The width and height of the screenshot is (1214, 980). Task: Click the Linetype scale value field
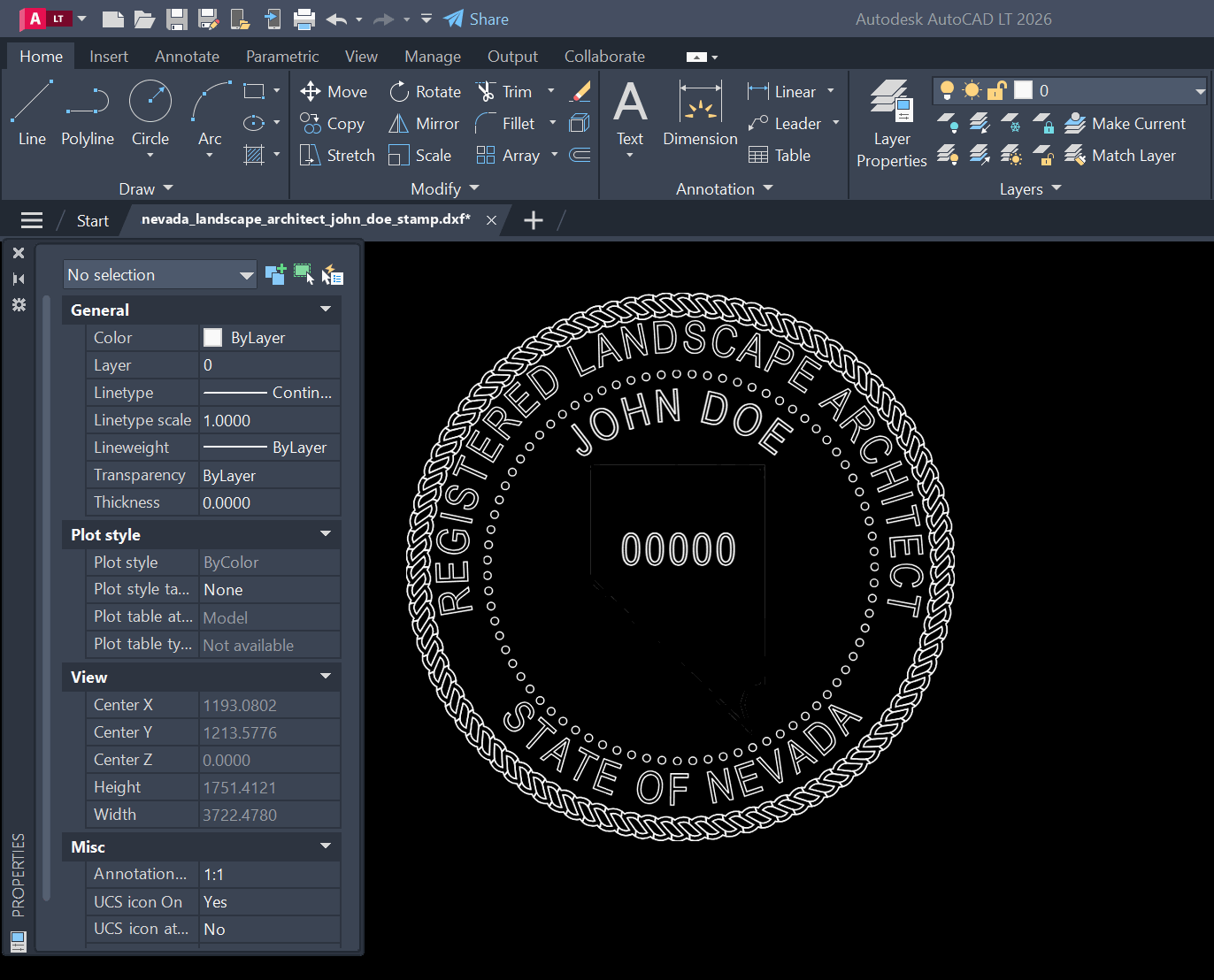[270, 420]
